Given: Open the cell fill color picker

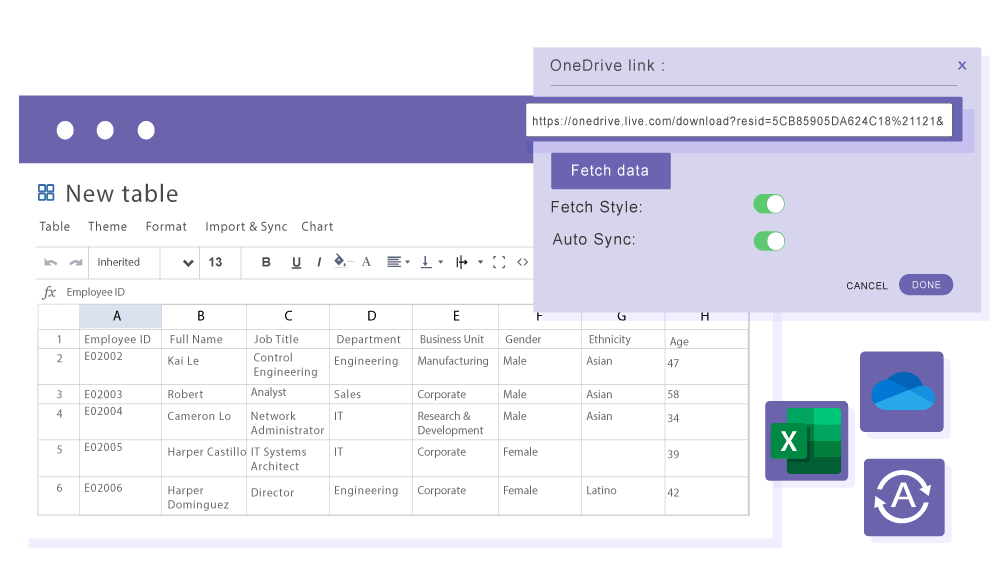Looking at the screenshot, I should 341,262.
